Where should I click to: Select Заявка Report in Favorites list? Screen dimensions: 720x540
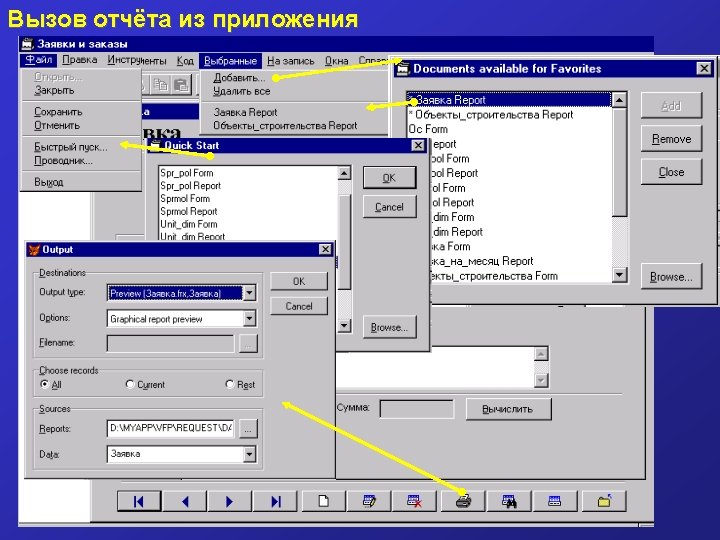coord(509,100)
